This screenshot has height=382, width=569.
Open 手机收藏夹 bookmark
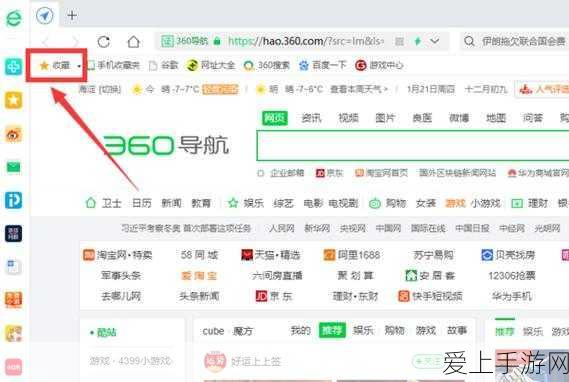pyautogui.click(x=114, y=66)
